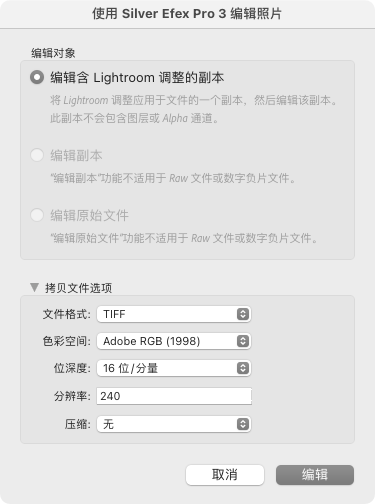This screenshot has height=504, width=375.
Task: Select the 编辑含 Lightroom 调整的副本 radio button
Action: [37, 77]
